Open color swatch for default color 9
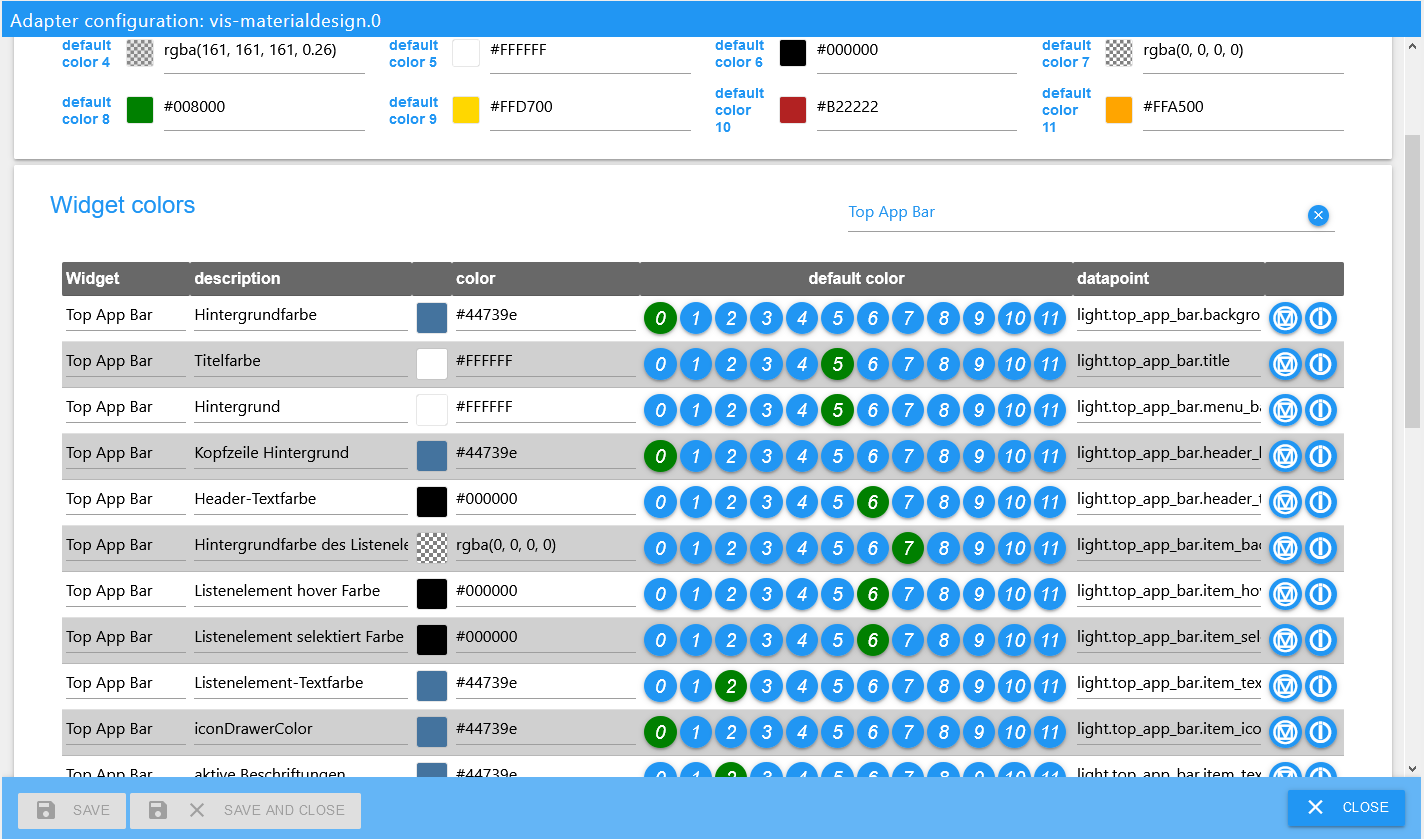 pyautogui.click(x=466, y=110)
